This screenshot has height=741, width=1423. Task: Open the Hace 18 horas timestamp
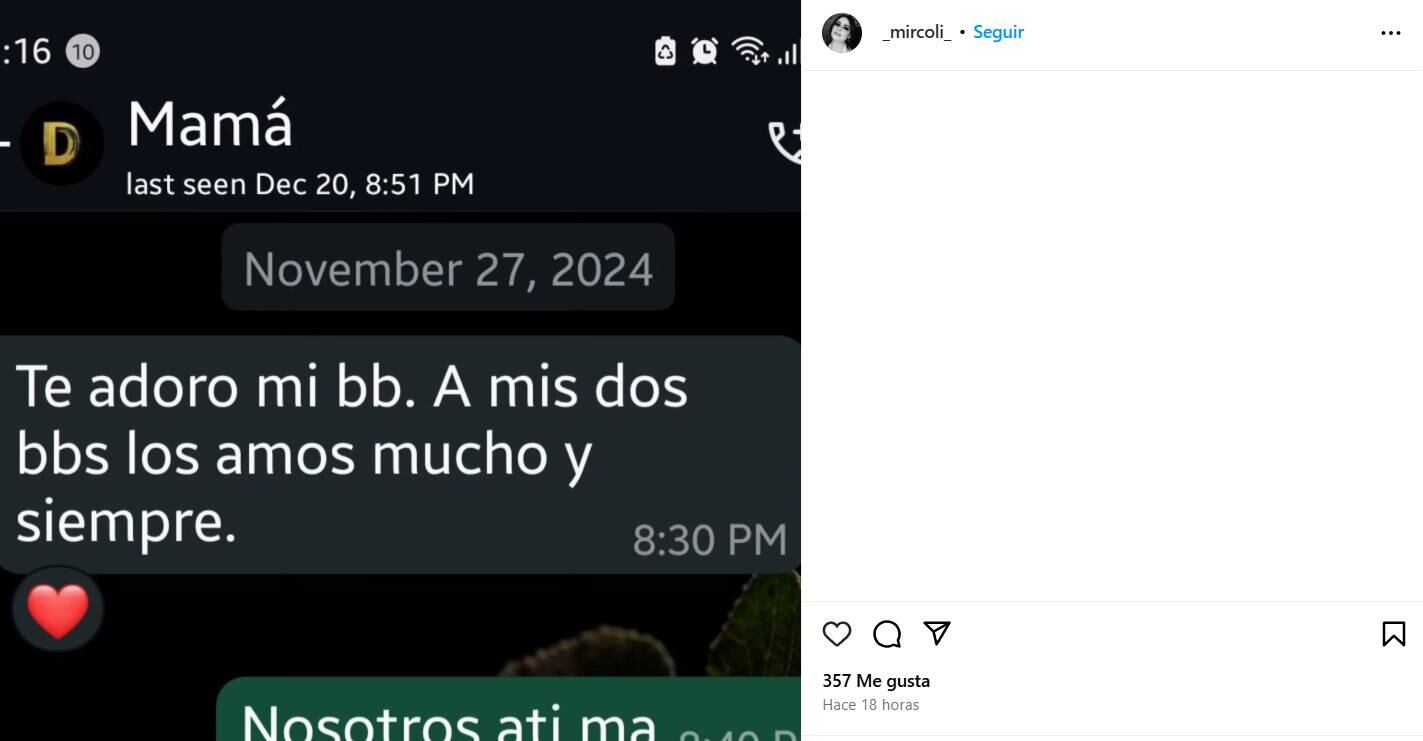870,705
